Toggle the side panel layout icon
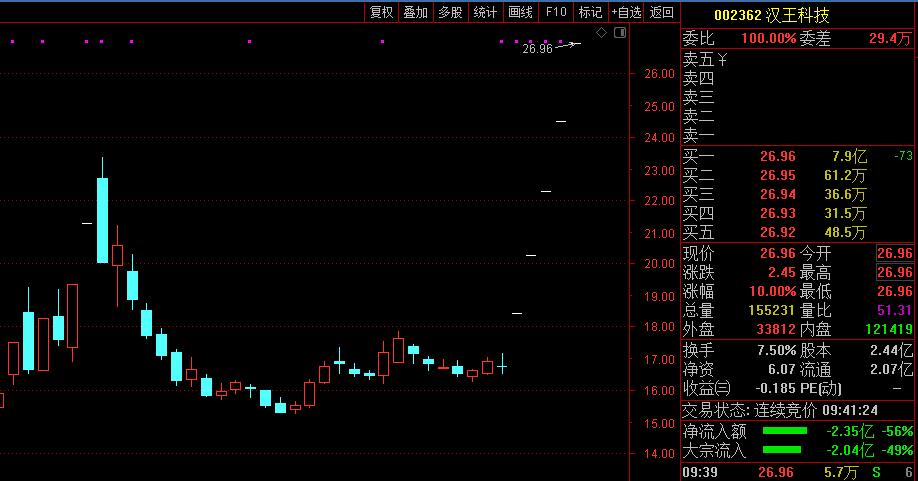 click(x=620, y=33)
